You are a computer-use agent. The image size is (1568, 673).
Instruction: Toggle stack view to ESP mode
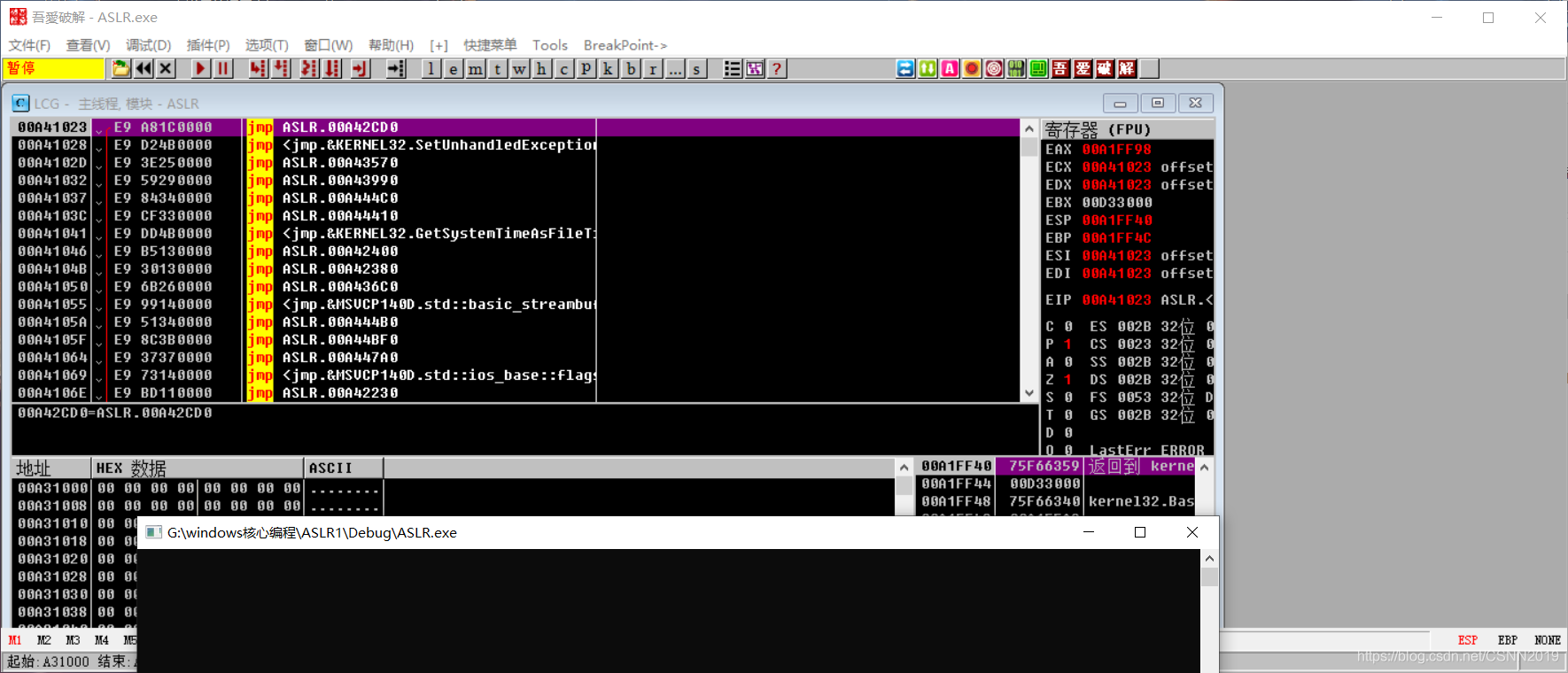click(1468, 640)
